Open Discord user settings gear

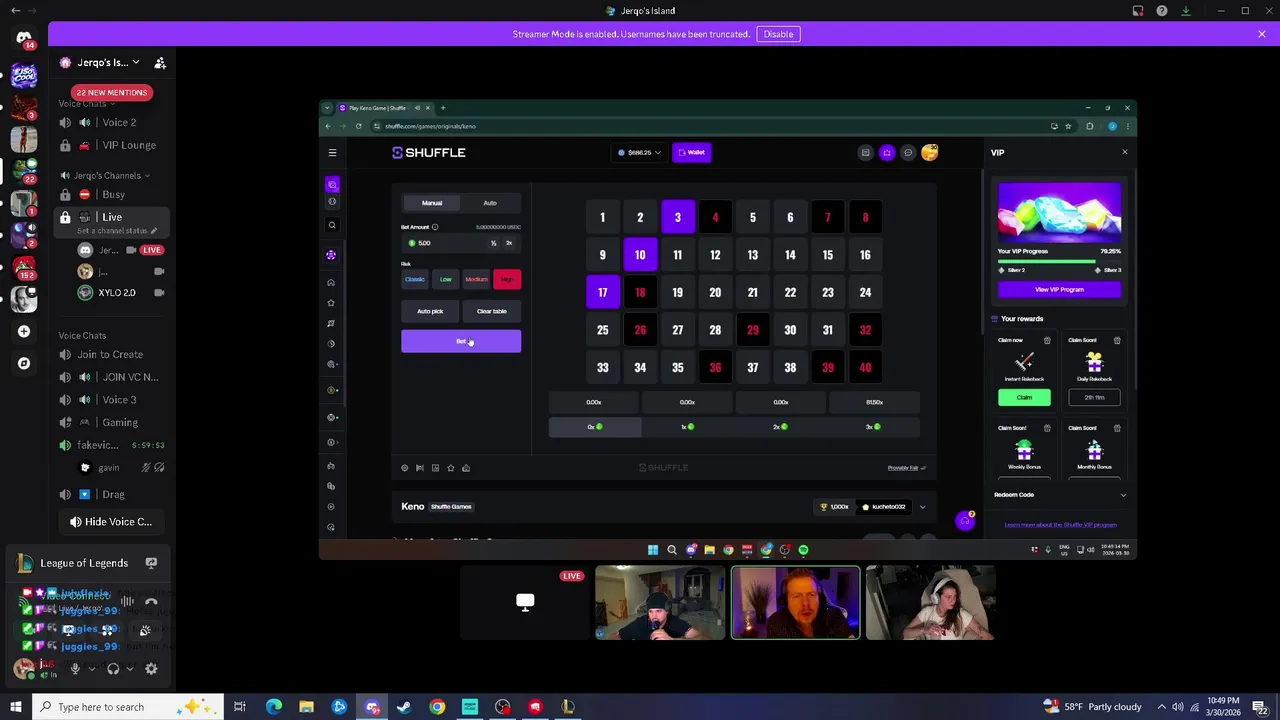(x=151, y=669)
